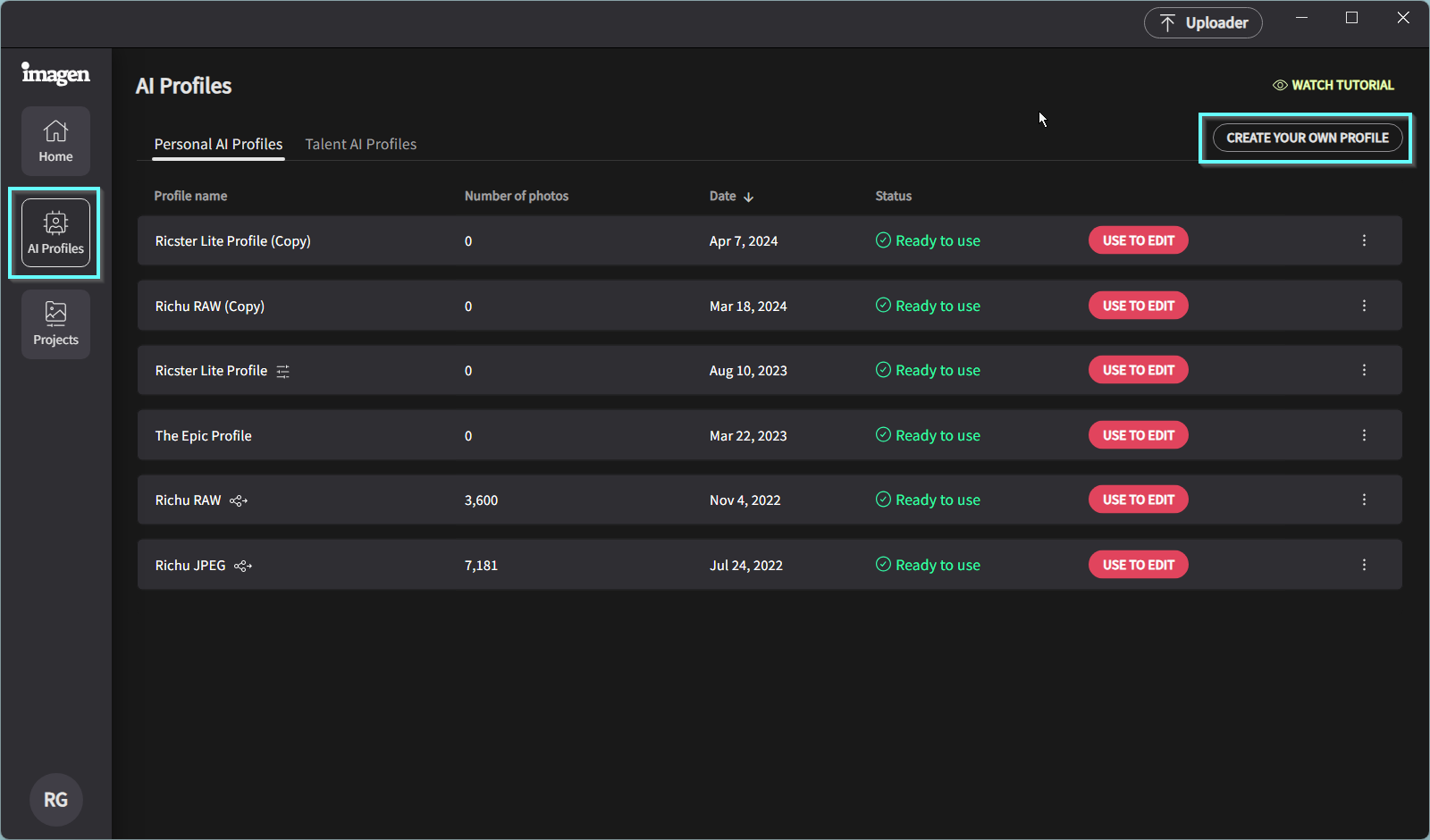Open the Watch Tutorial link
The width and height of the screenshot is (1430, 840).
1333,85
